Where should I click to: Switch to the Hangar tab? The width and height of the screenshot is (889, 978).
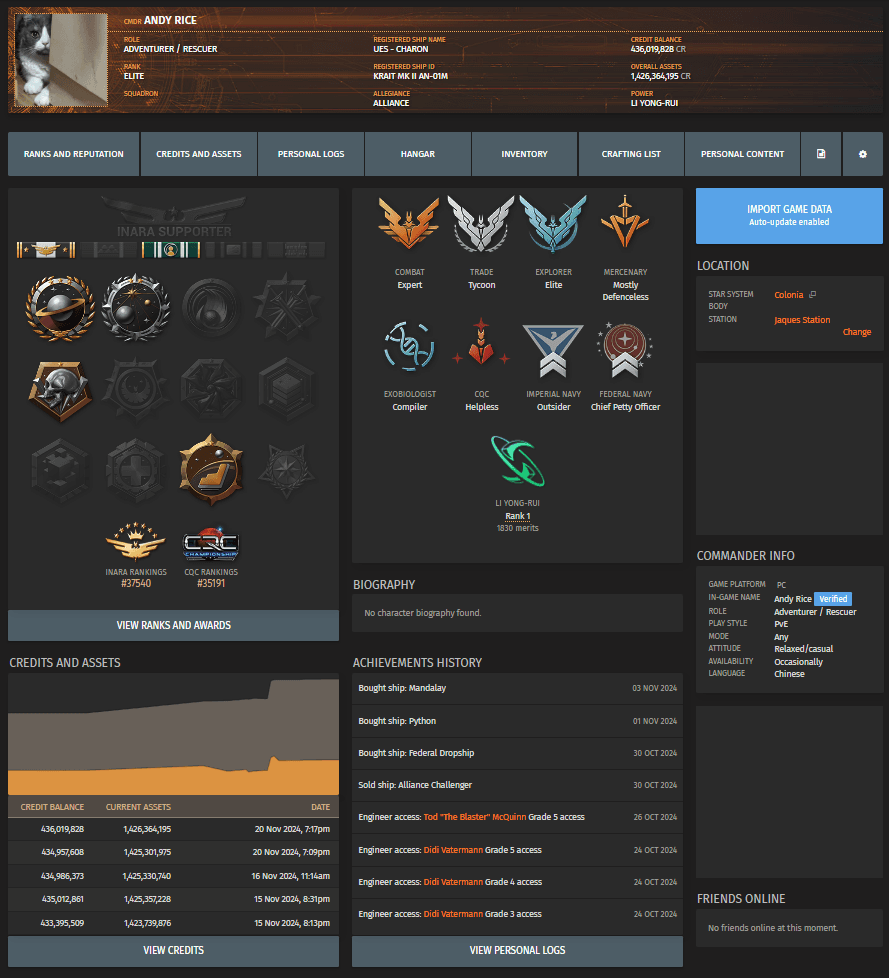[417, 154]
